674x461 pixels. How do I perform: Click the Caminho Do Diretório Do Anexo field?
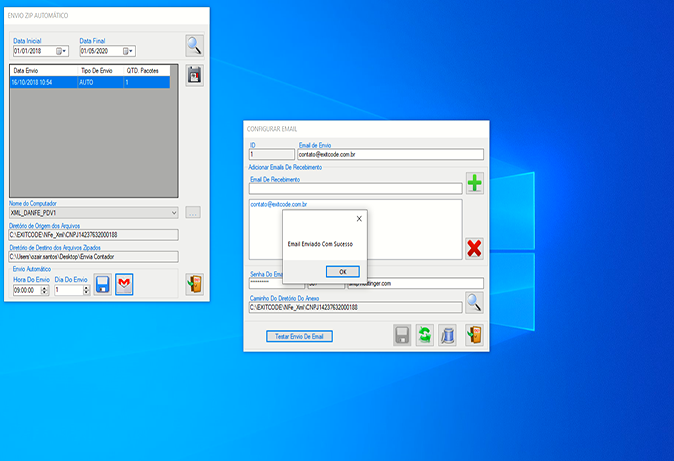pos(355,307)
